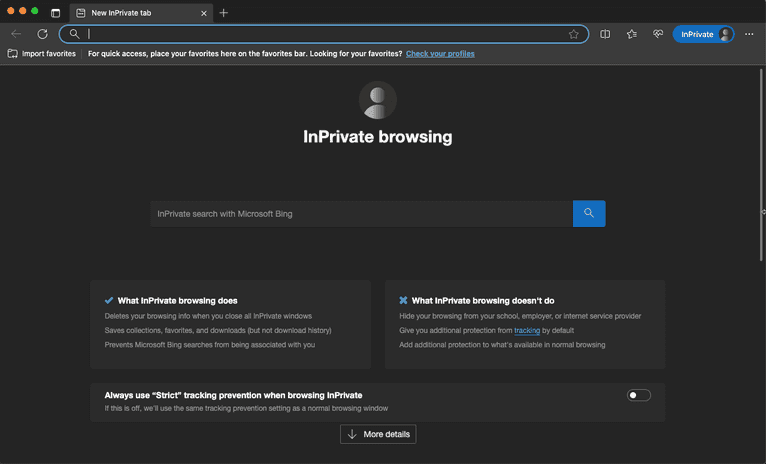
Task: Enable Strict tracking prevention toggle
Action: pos(639,395)
